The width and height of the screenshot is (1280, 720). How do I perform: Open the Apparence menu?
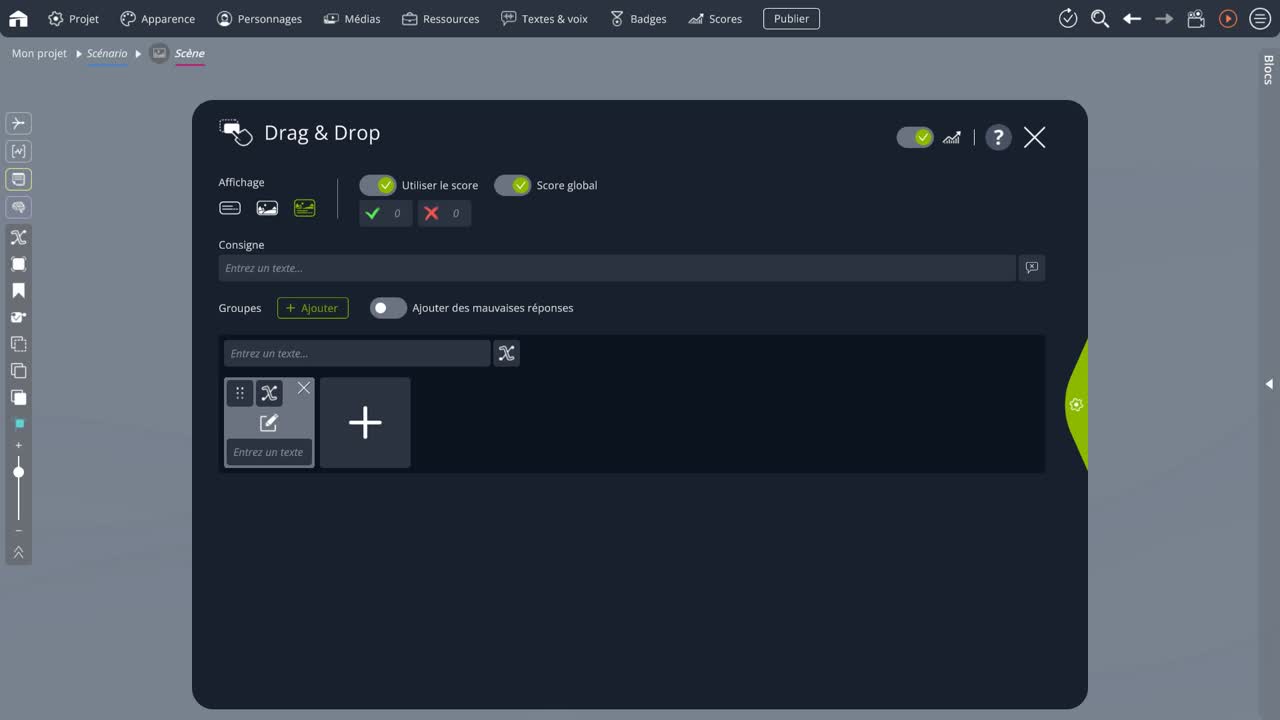[x=157, y=18]
